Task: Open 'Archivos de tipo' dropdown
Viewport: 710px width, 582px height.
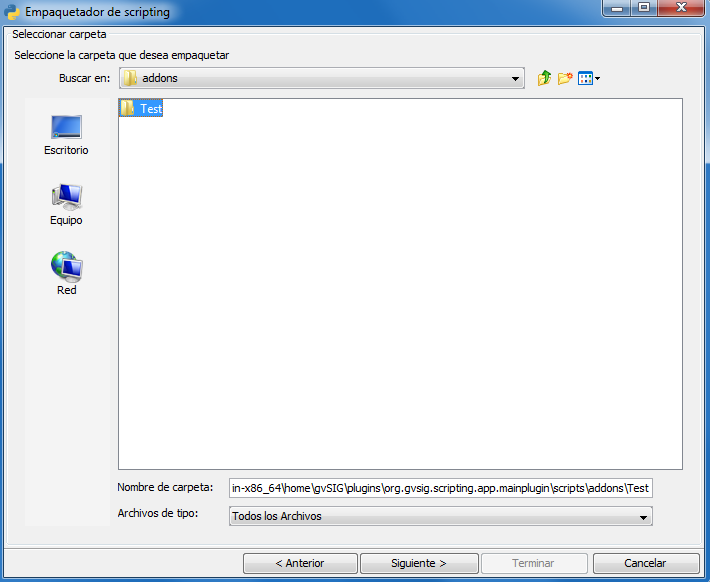Action: coord(643,516)
